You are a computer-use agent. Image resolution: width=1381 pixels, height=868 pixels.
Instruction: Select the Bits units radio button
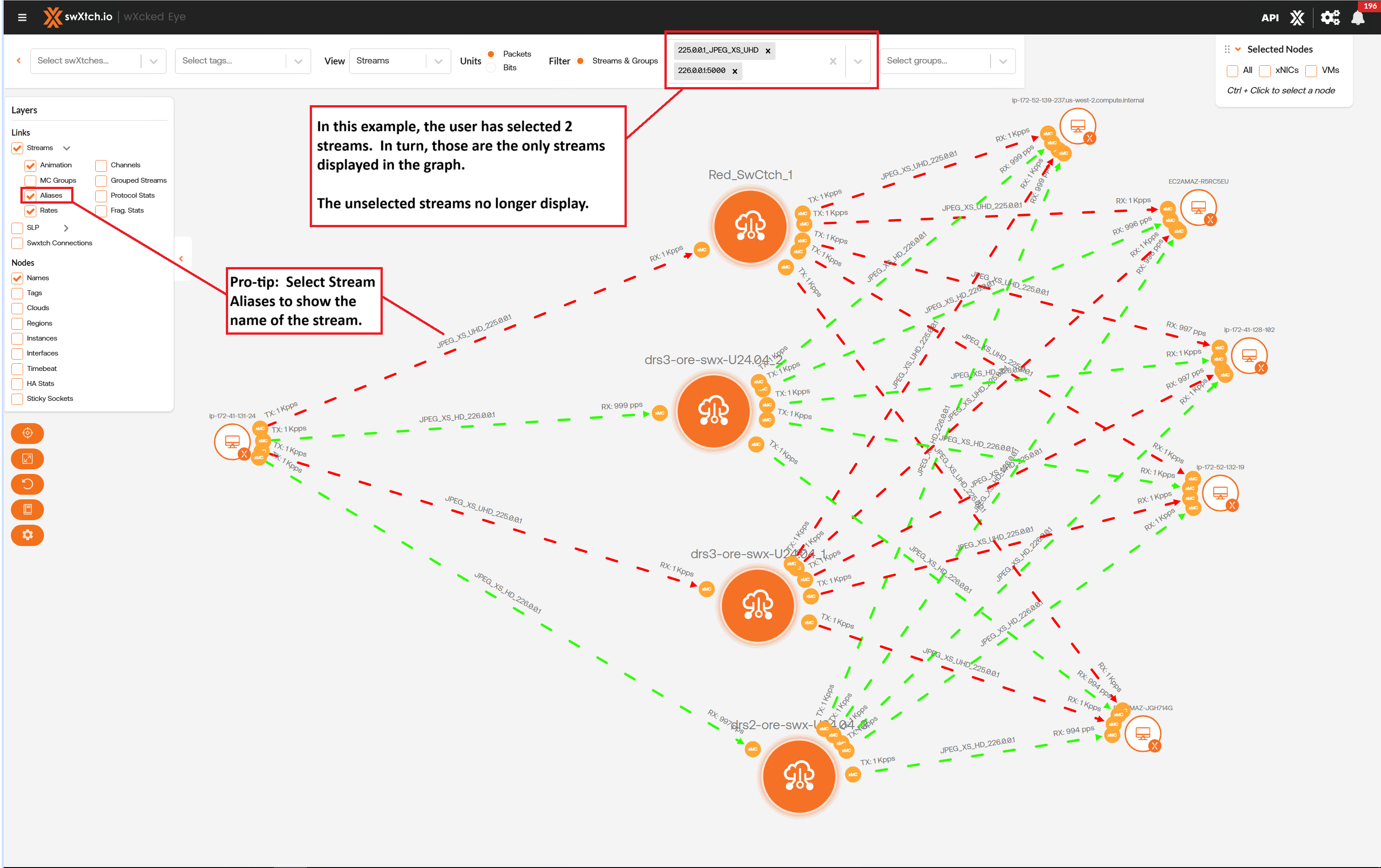tap(491, 68)
